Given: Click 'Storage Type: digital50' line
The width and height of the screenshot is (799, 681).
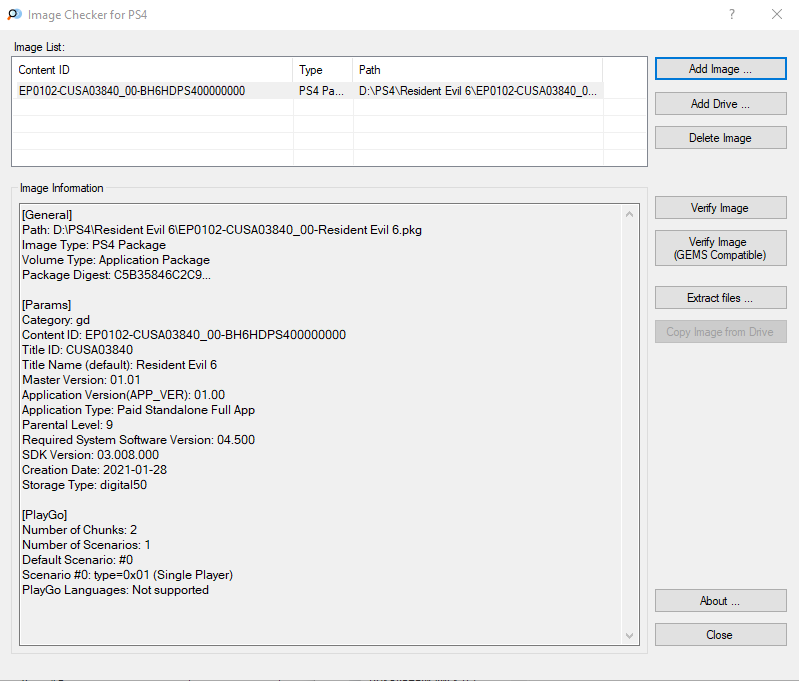Looking at the screenshot, I should tap(84, 485).
